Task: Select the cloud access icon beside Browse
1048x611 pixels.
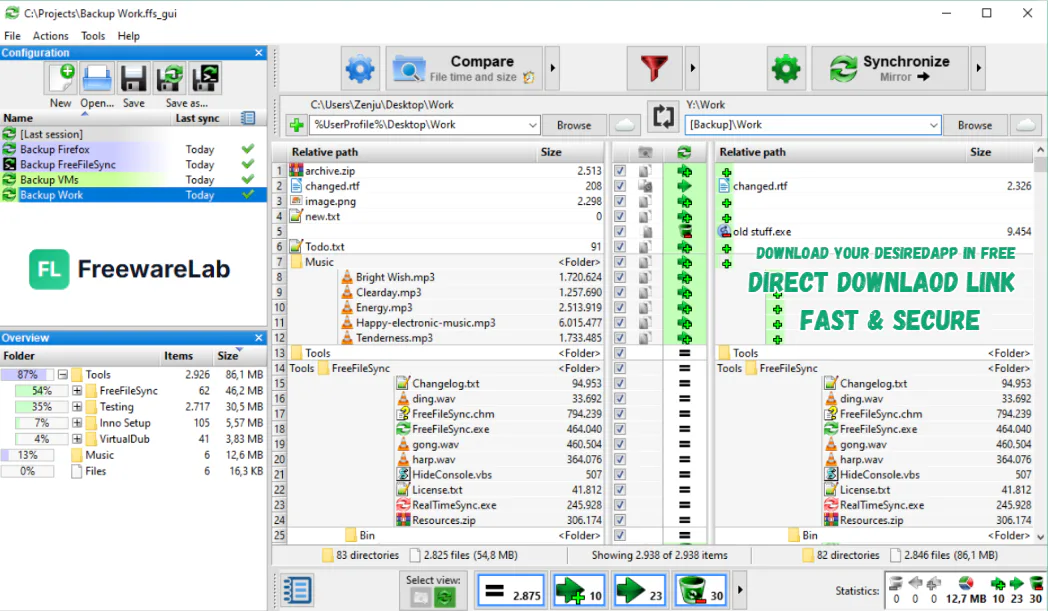Action: 623,124
